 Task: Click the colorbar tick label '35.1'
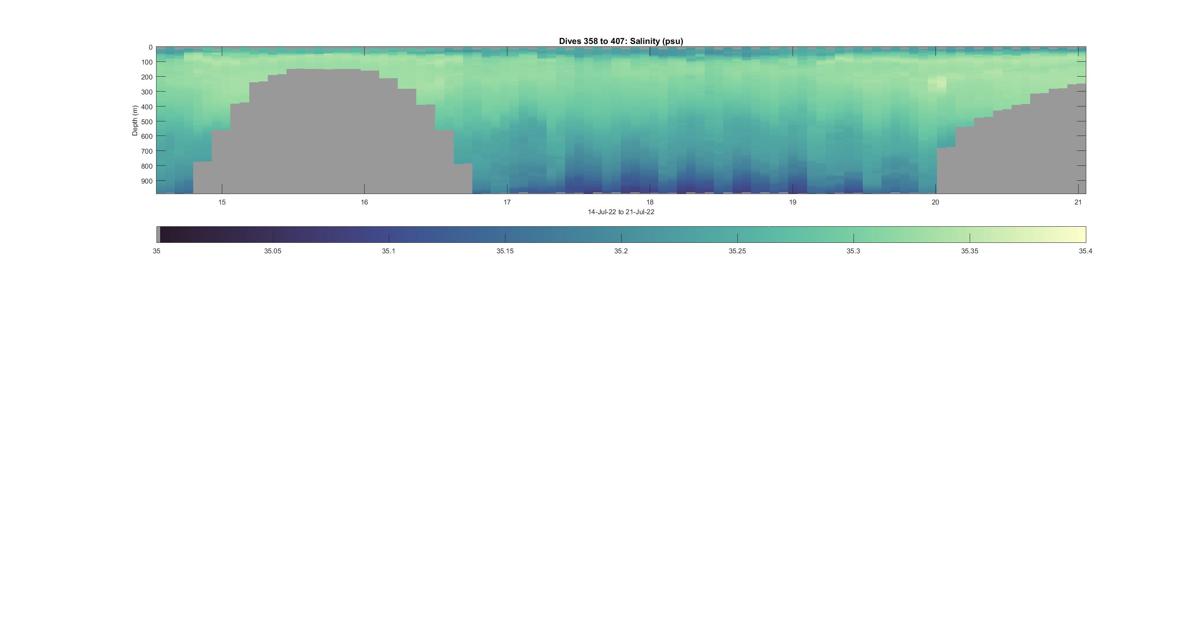(389, 252)
